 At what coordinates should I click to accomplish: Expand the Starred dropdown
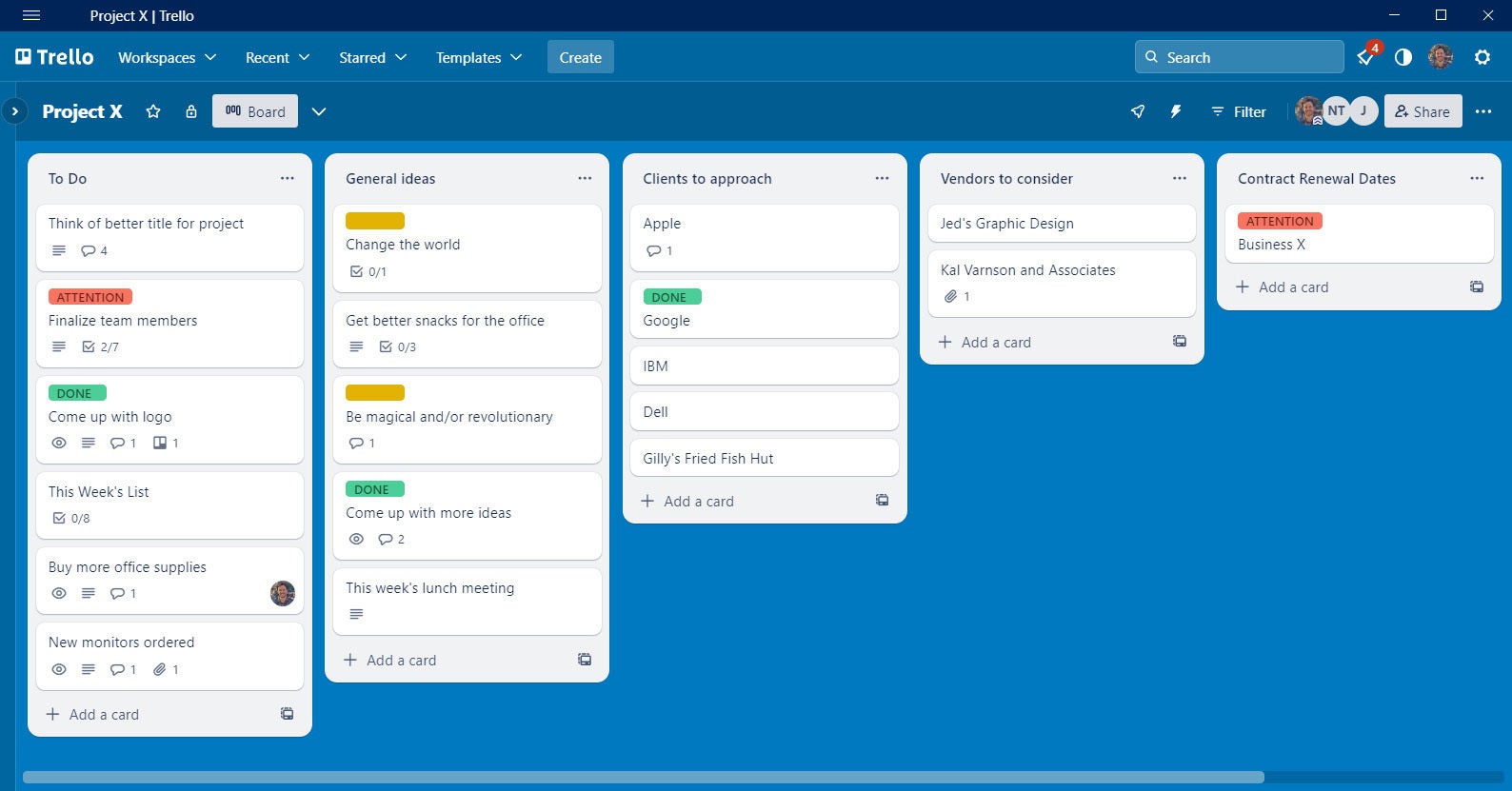click(x=373, y=57)
